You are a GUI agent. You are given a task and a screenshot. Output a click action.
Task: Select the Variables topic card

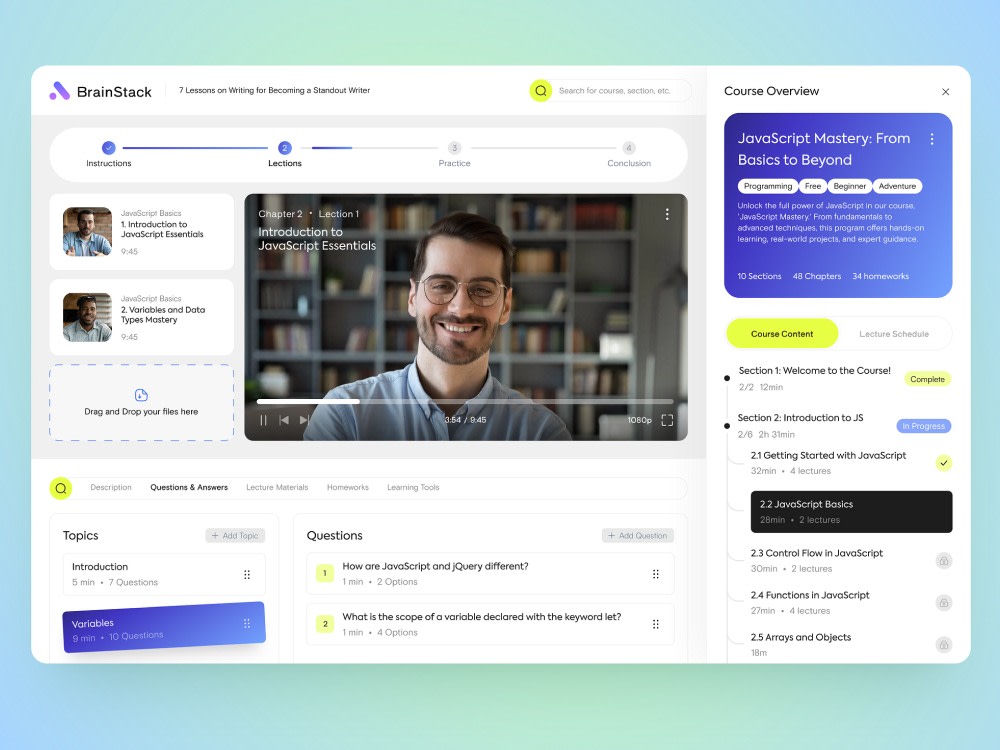(164, 627)
